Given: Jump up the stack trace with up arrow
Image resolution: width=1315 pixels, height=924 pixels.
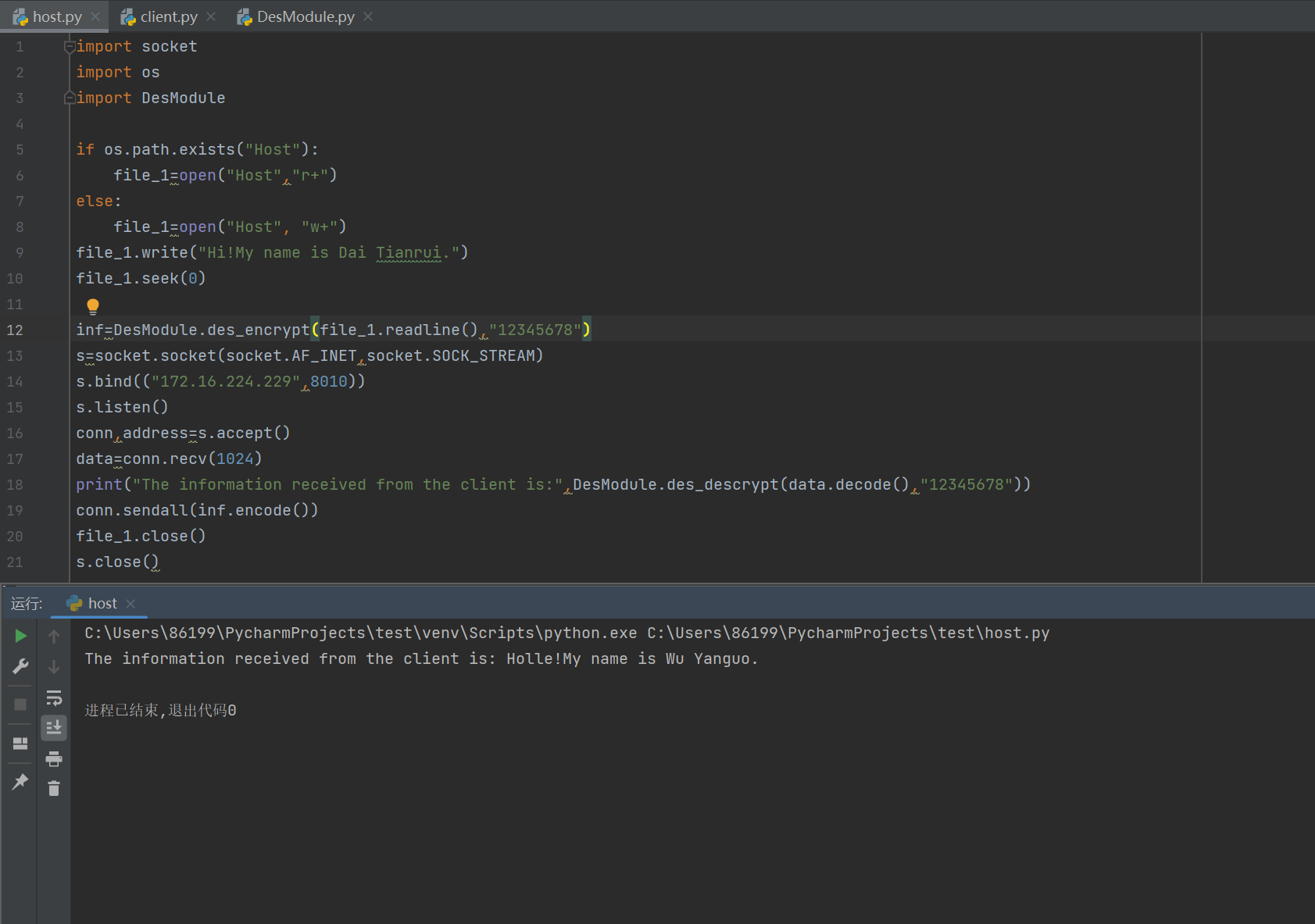Looking at the screenshot, I should point(54,637).
